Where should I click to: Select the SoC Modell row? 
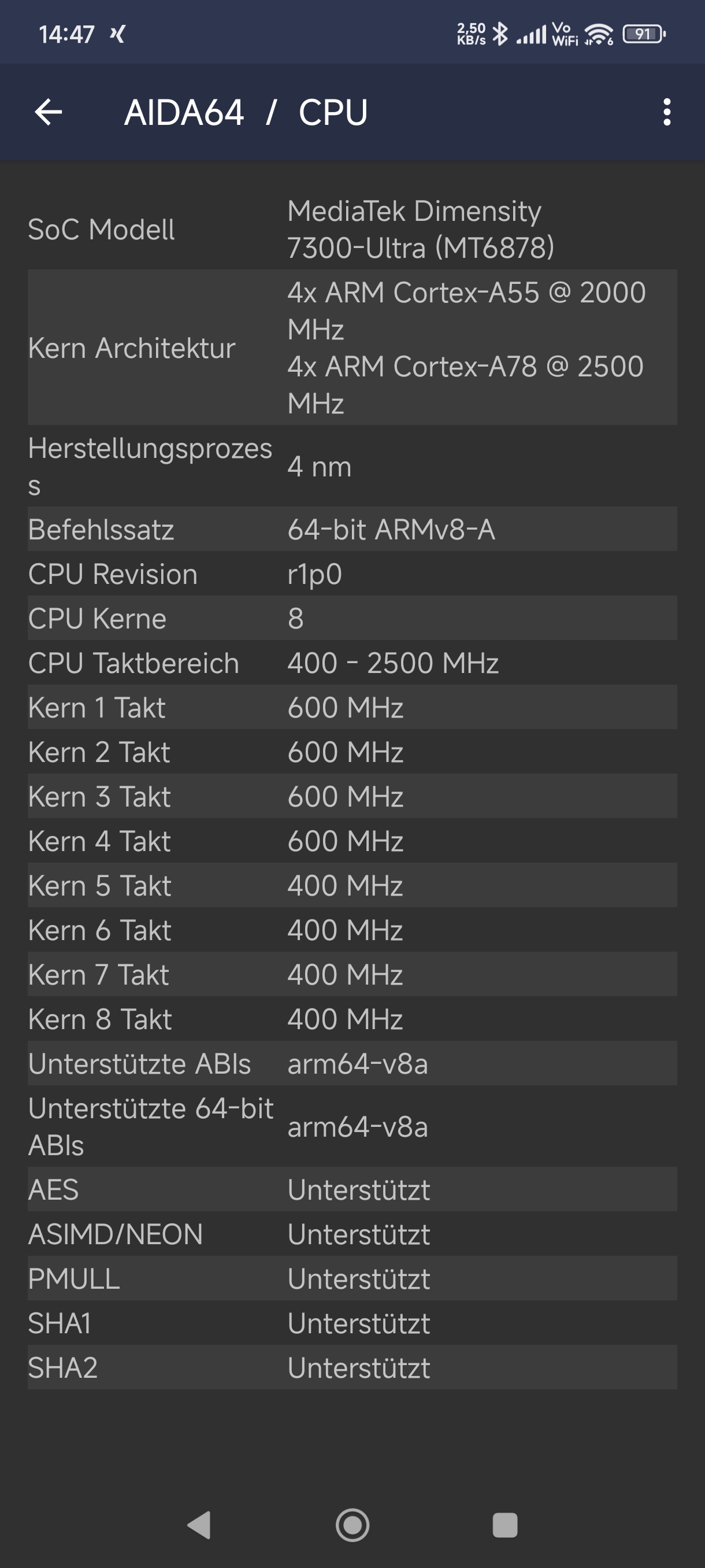(352, 230)
